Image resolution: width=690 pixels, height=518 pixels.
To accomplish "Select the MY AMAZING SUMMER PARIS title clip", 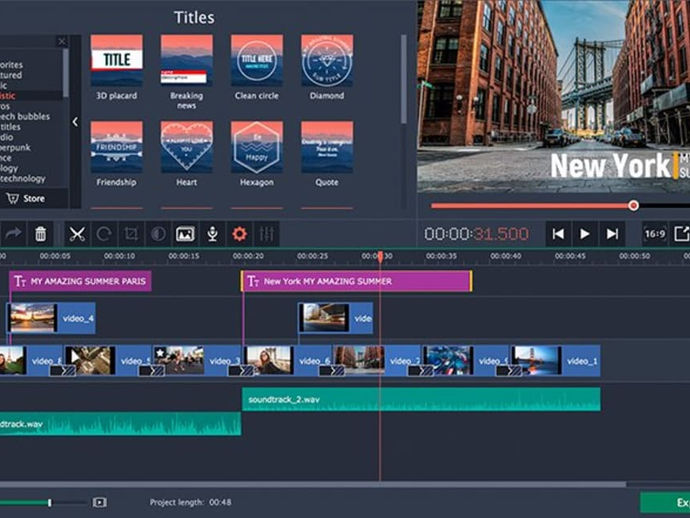I will click(80, 281).
